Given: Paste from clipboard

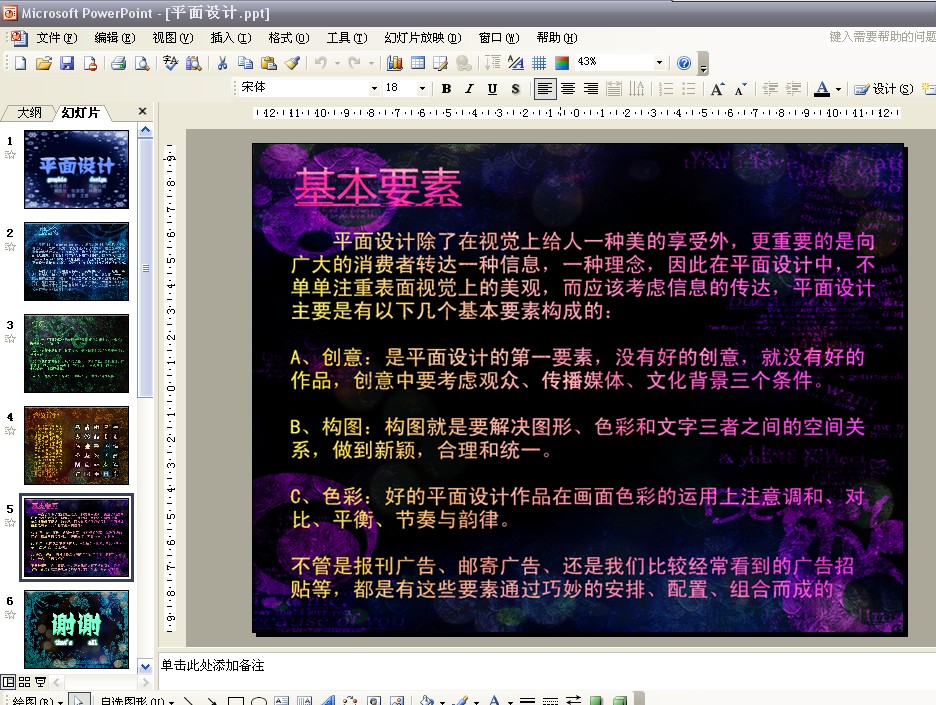Looking at the screenshot, I should point(269,63).
